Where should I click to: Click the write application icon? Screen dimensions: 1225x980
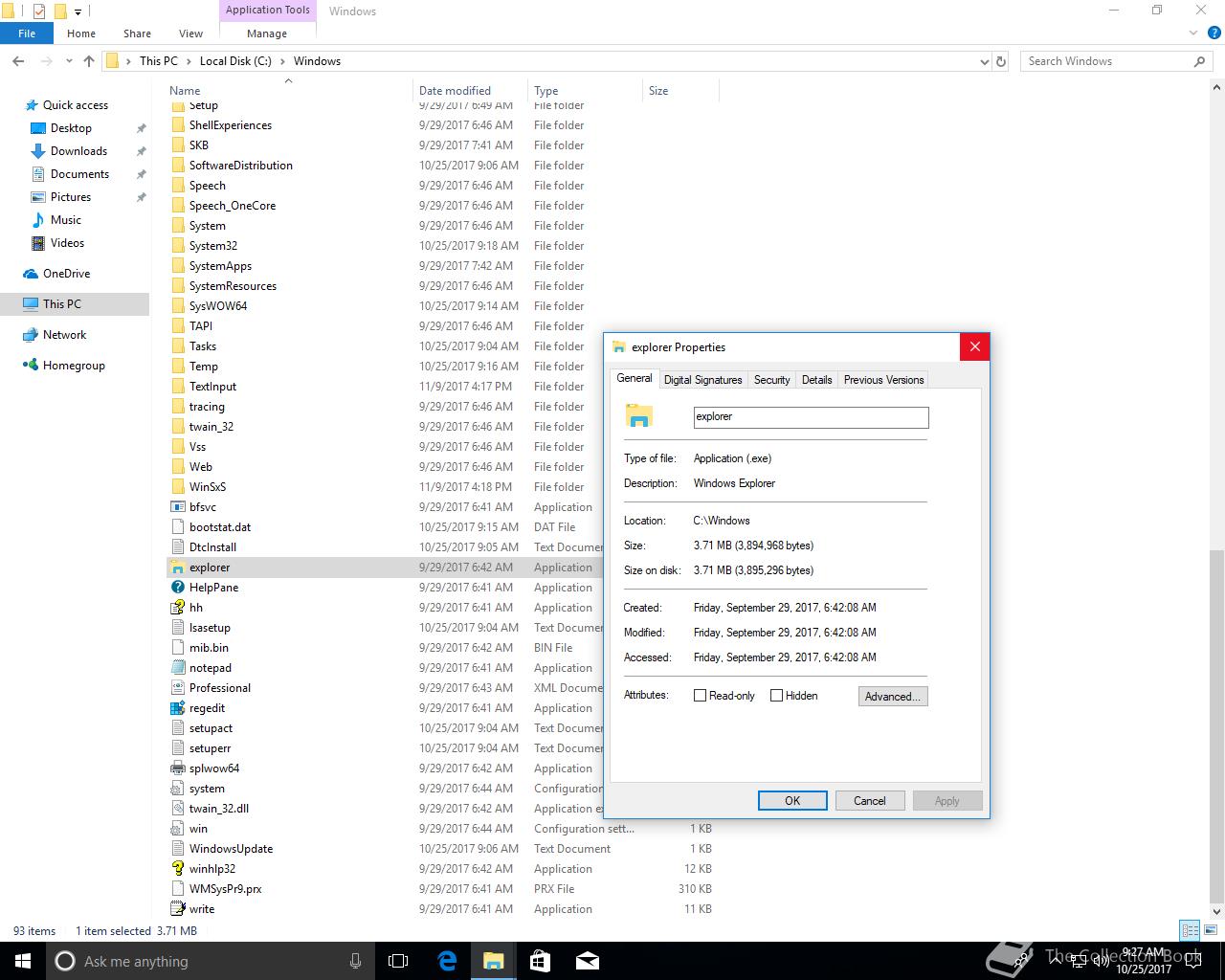(x=177, y=909)
